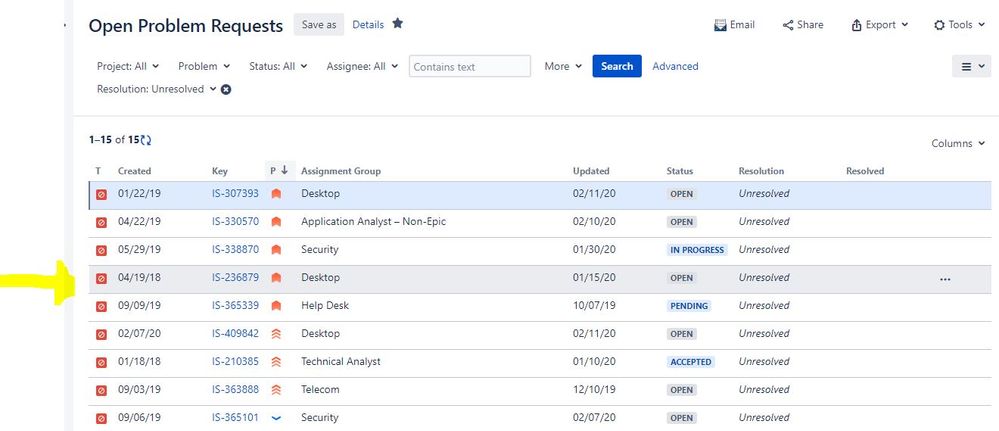Refresh the search results list
Viewport: 999px width, 431px height.
(146, 140)
